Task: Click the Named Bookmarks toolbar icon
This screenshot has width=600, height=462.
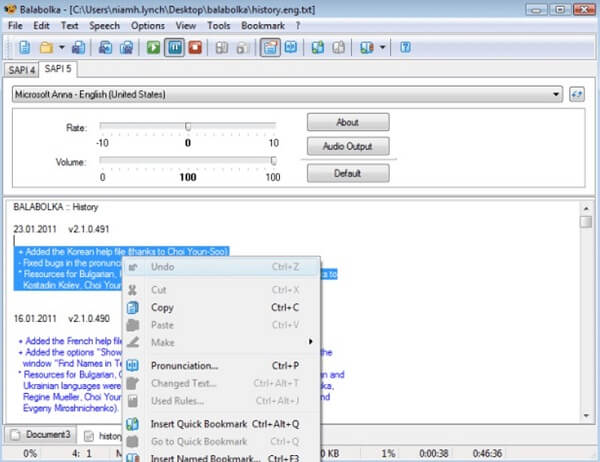Action: (x=367, y=47)
